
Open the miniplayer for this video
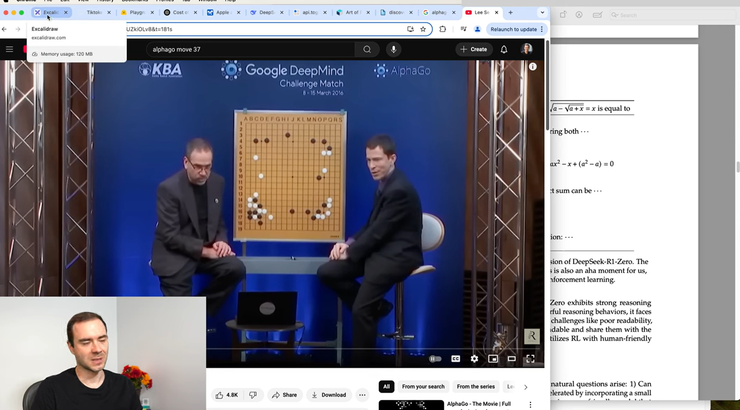pos(493,358)
